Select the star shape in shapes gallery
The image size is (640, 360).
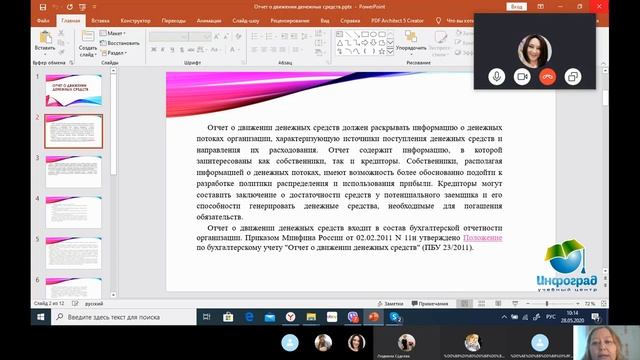click(382, 51)
